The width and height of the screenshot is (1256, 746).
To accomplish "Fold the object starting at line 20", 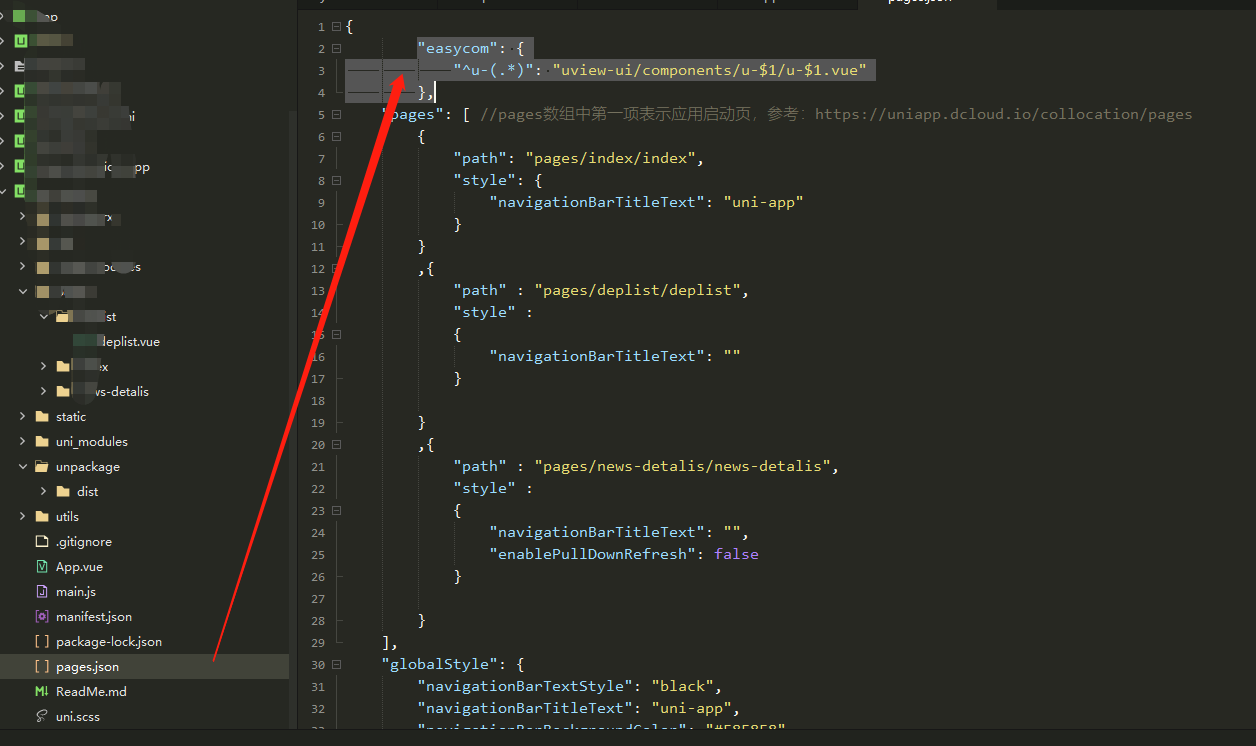I will [x=336, y=445].
